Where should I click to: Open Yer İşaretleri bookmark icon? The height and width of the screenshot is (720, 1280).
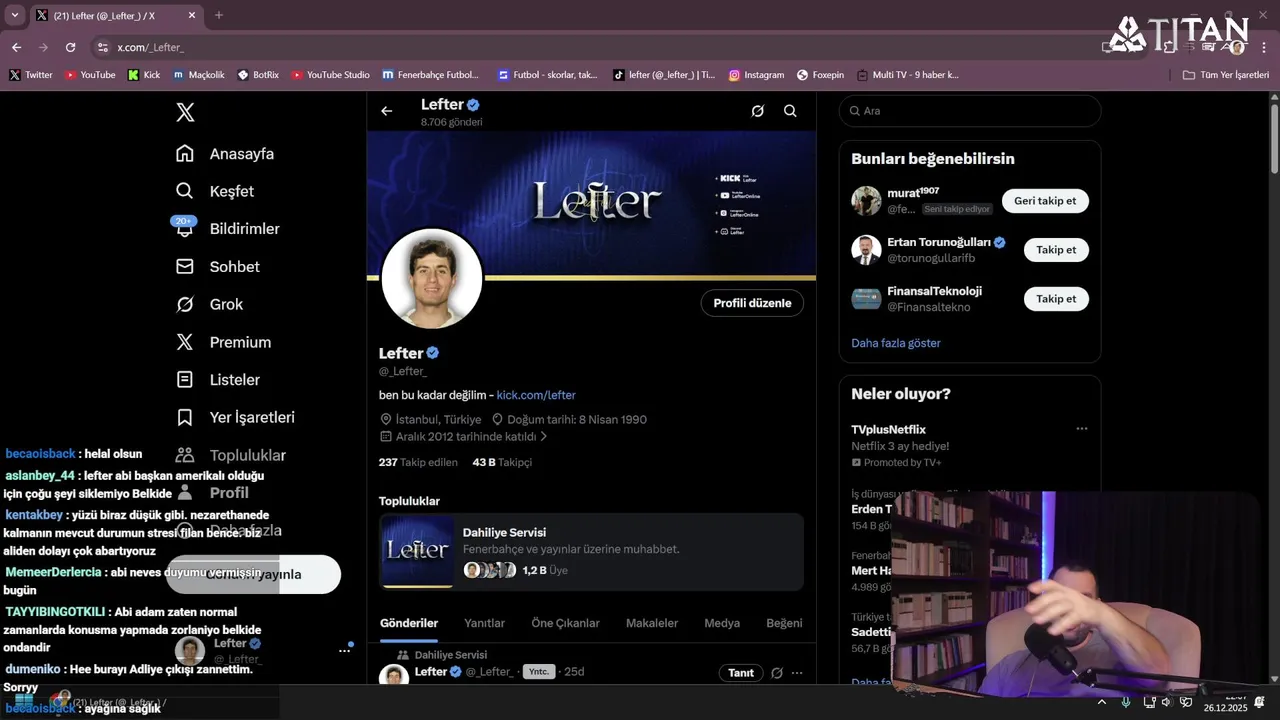pos(185,417)
